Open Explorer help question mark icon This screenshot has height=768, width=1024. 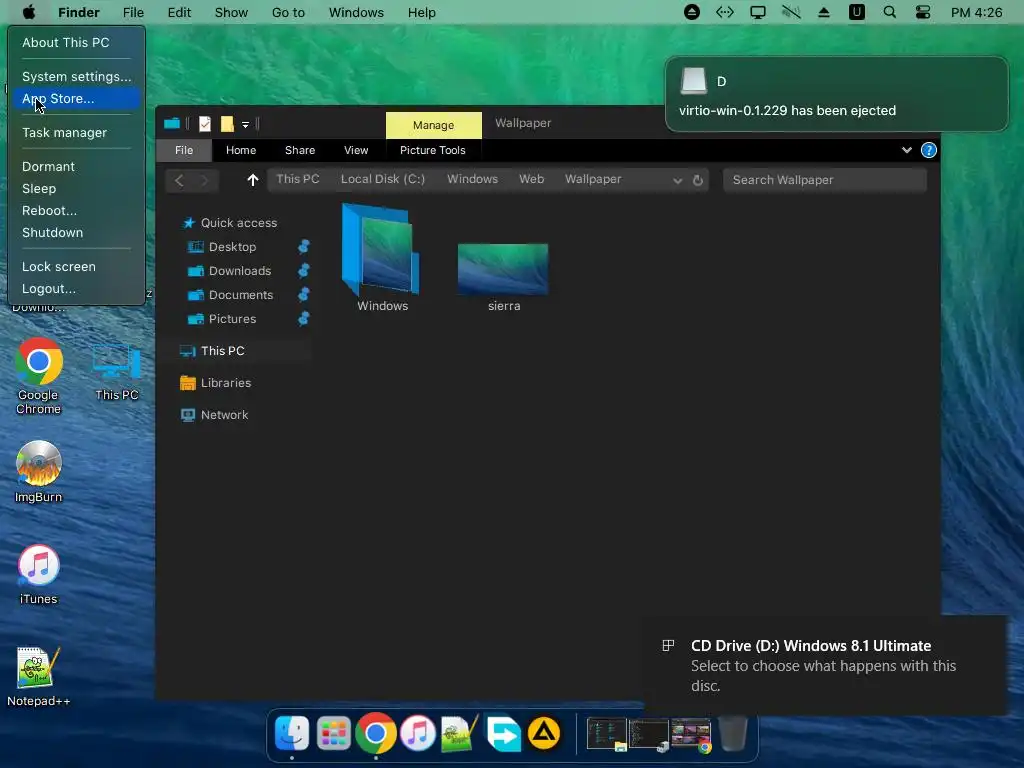[x=929, y=150]
